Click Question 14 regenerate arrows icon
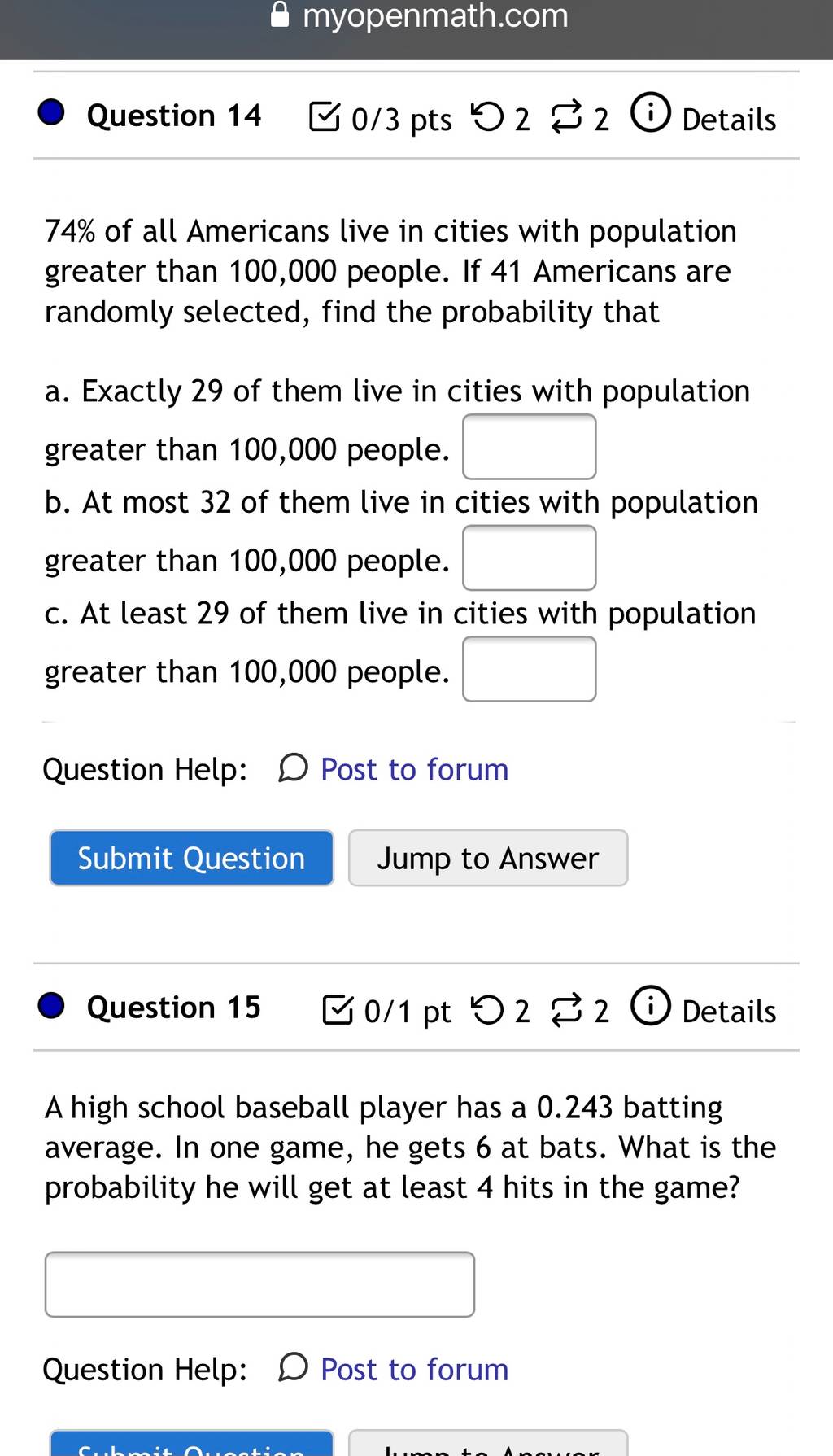This screenshot has height=1456, width=833. click(566, 118)
